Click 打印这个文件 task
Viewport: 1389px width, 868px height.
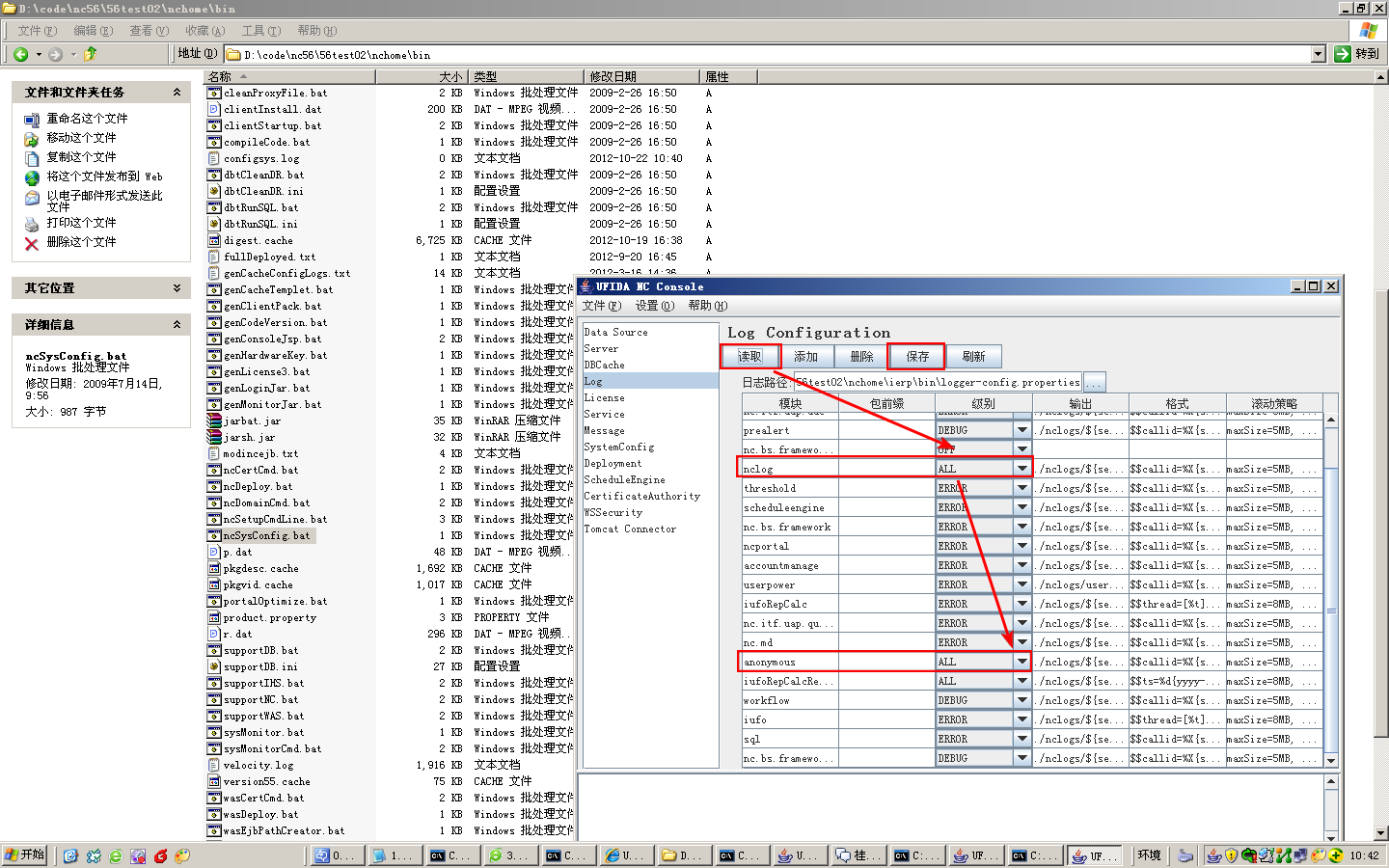[81, 223]
